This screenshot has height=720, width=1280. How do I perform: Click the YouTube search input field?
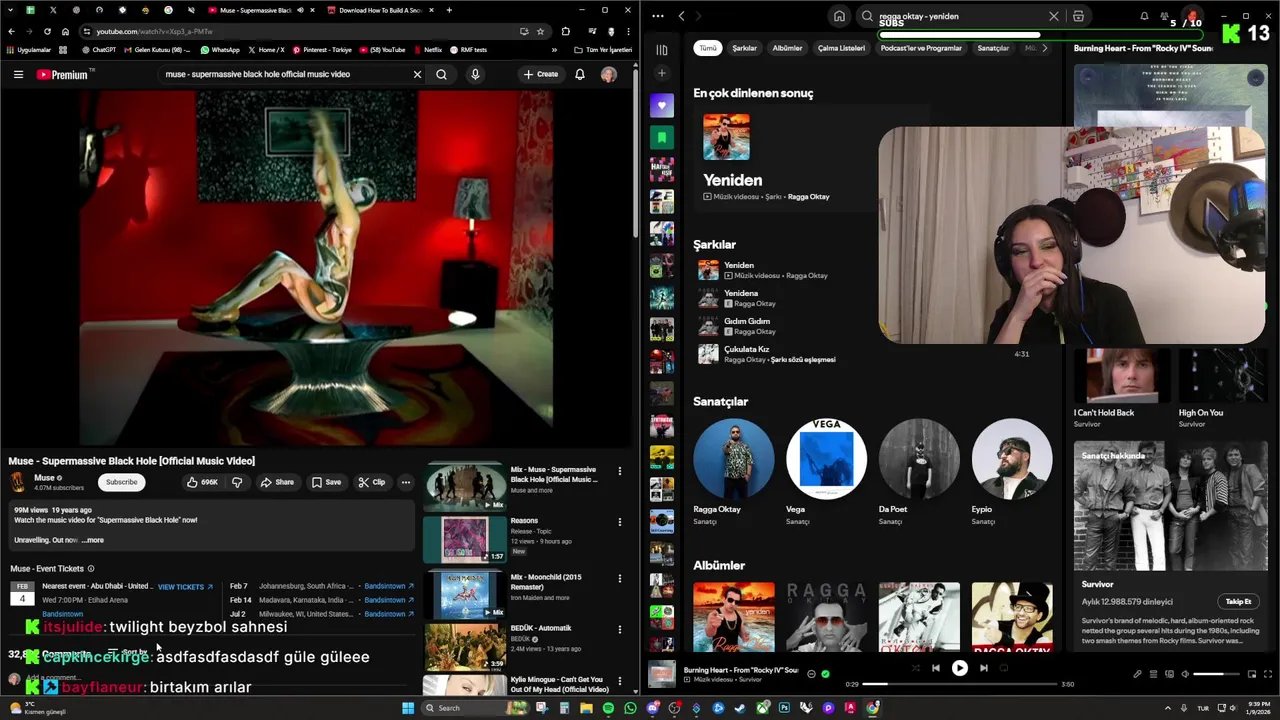click(x=285, y=74)
